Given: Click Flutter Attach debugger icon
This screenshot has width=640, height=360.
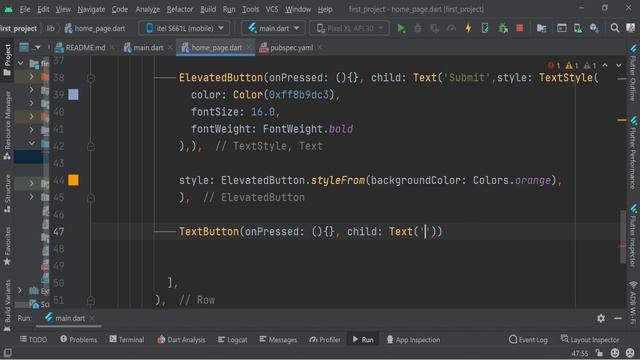Looking at the screenshot, I should pyautogui.click(x=485, y=28).
